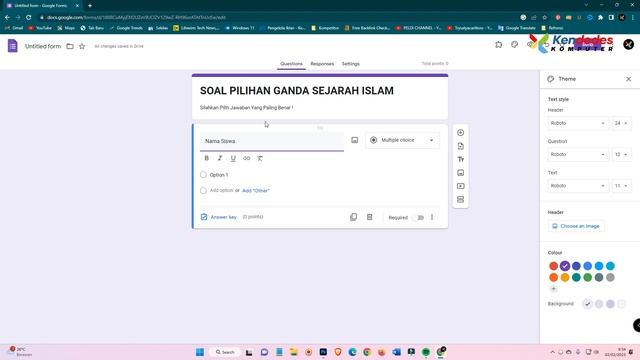The width and height of the screenshot is (640, 360).
Task: Click the Import questions icon
Action: [460, 146]
